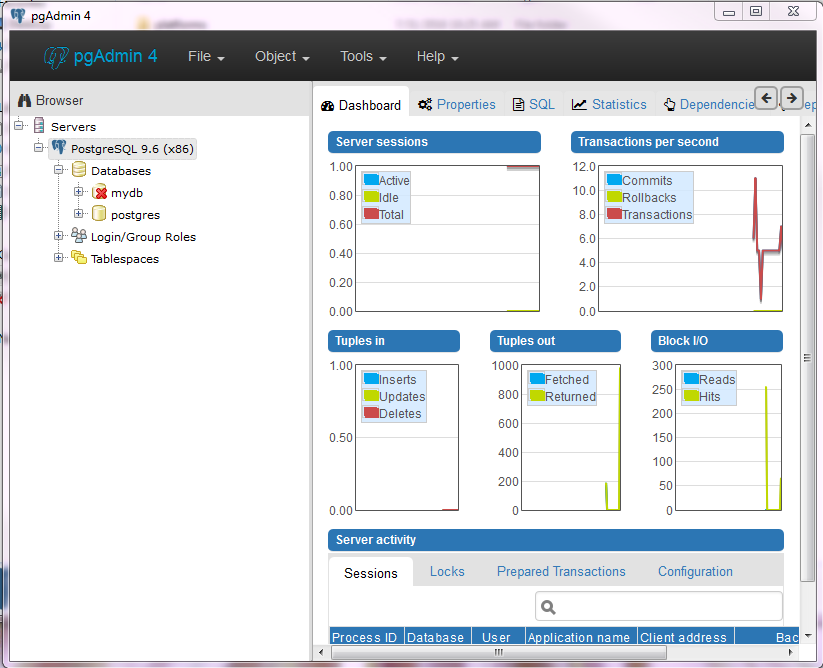Image resolution: width=823 pixels, height=668 pixels.
Task: Click the Tablespaces folders icon
Action: (x=79, y=257)
